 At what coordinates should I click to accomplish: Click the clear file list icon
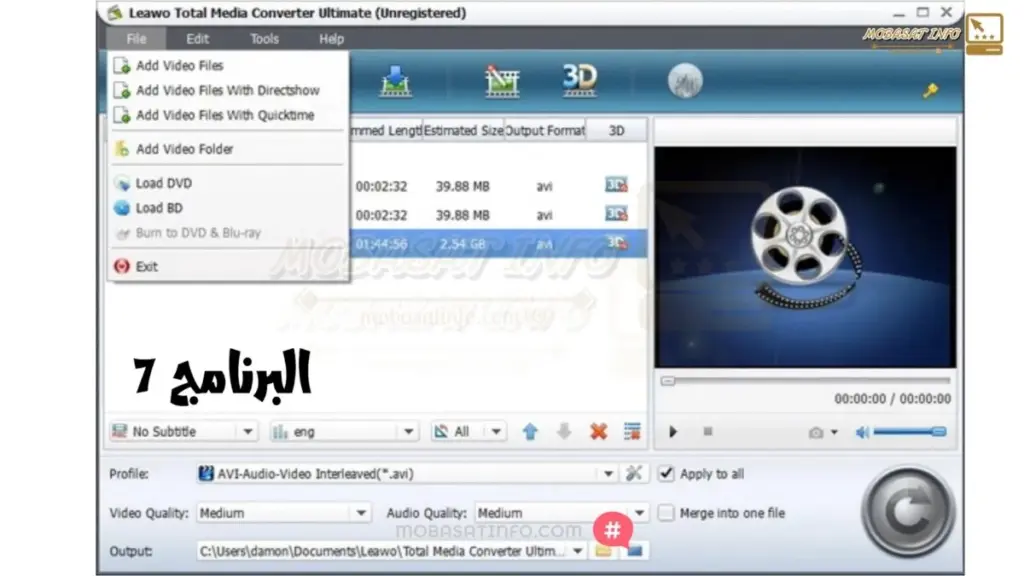[632, 431]
